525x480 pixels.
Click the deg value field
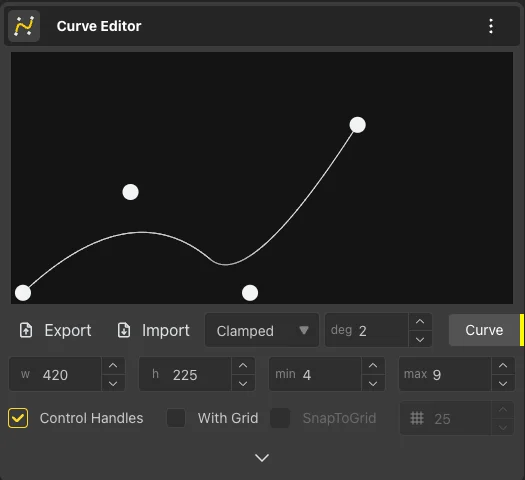tap(367, 330)
